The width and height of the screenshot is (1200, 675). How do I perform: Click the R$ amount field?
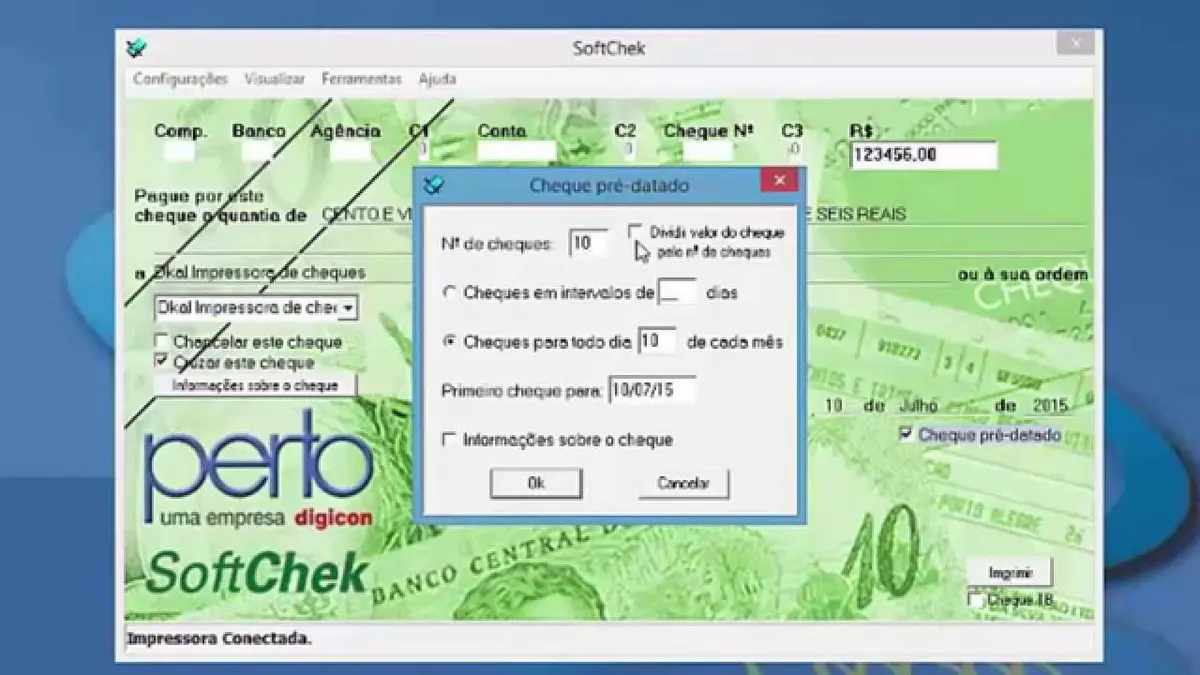[x=923, y=155]
